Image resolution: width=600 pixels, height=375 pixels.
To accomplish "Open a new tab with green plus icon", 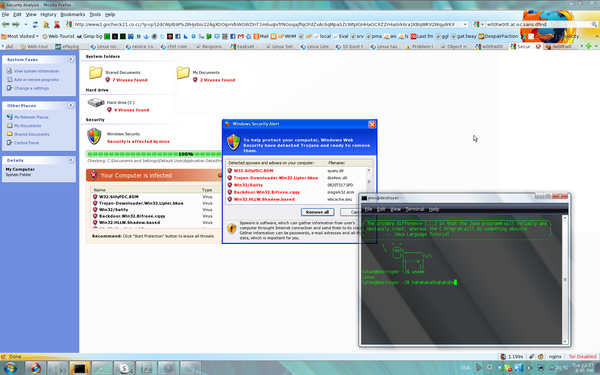I will click(589, 46).
